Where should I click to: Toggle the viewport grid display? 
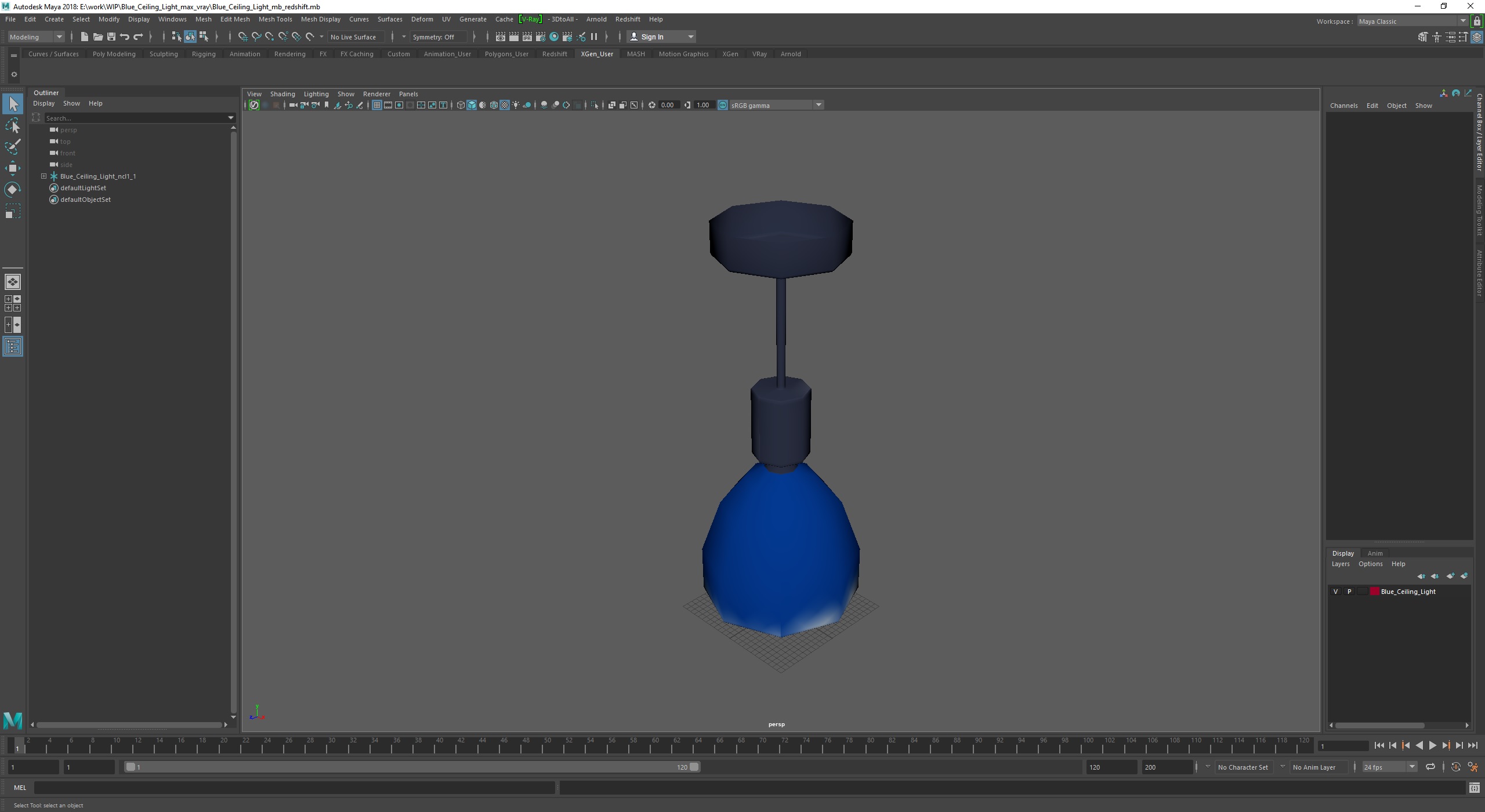pos(377,105)
